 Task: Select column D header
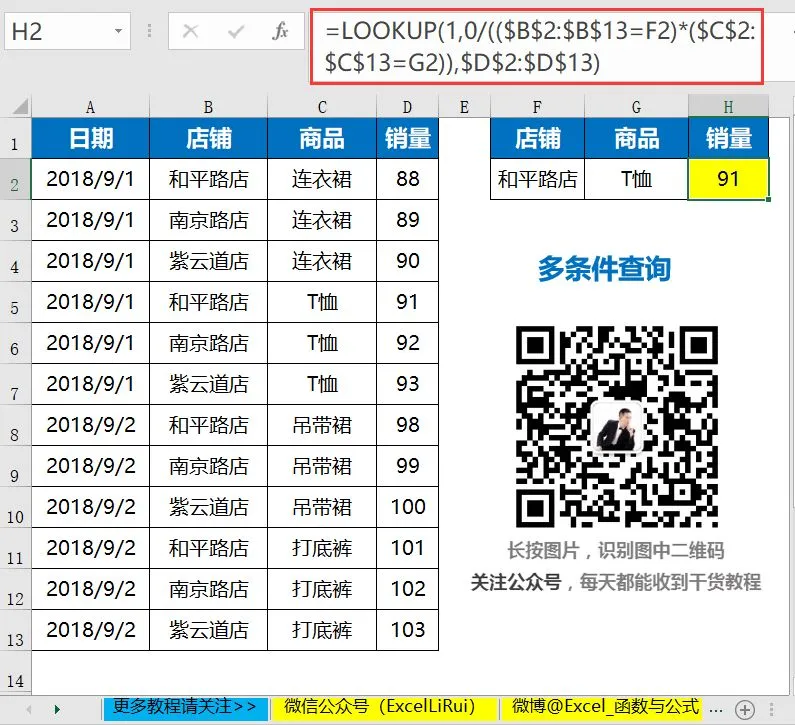click(x=407, y=107)
